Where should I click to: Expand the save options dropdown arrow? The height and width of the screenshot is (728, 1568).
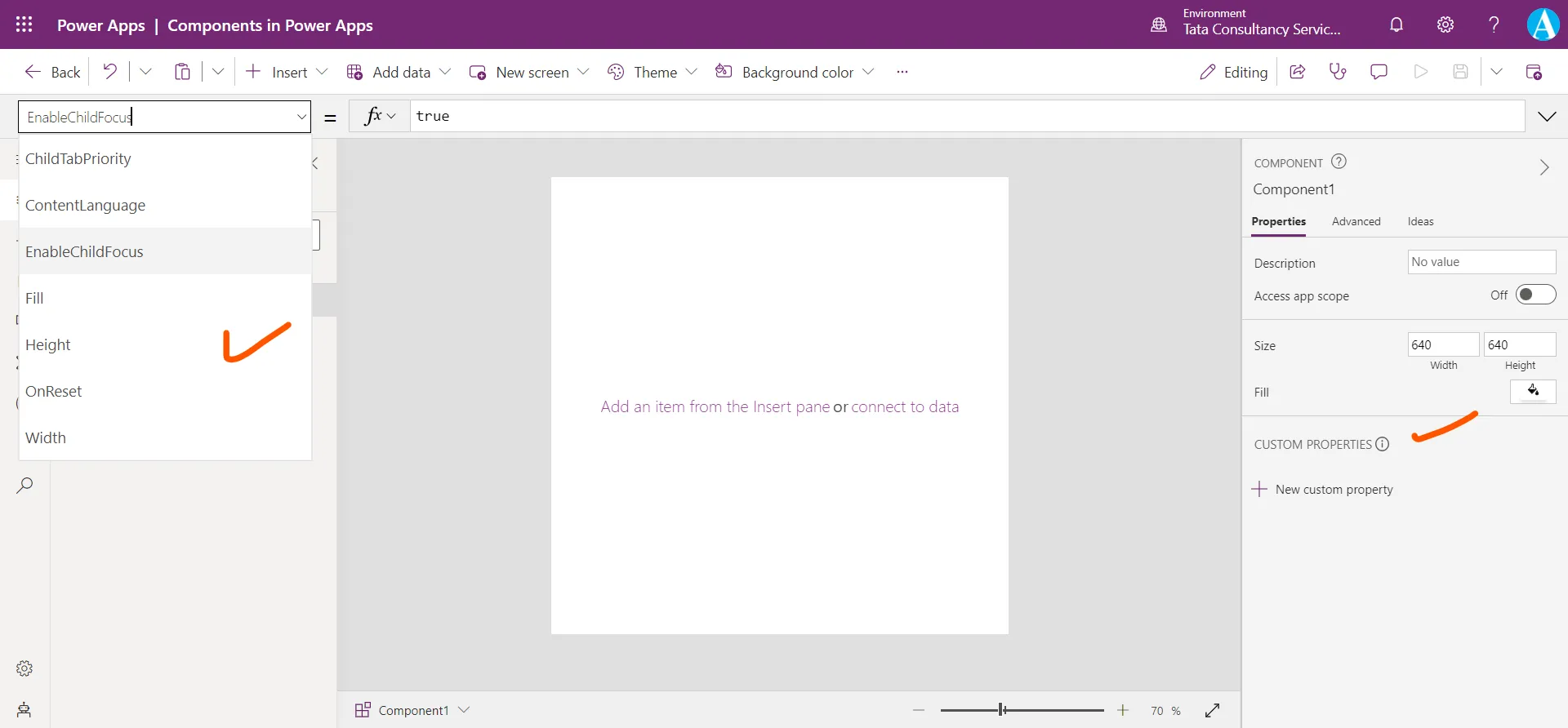[x=1496, y=72]
